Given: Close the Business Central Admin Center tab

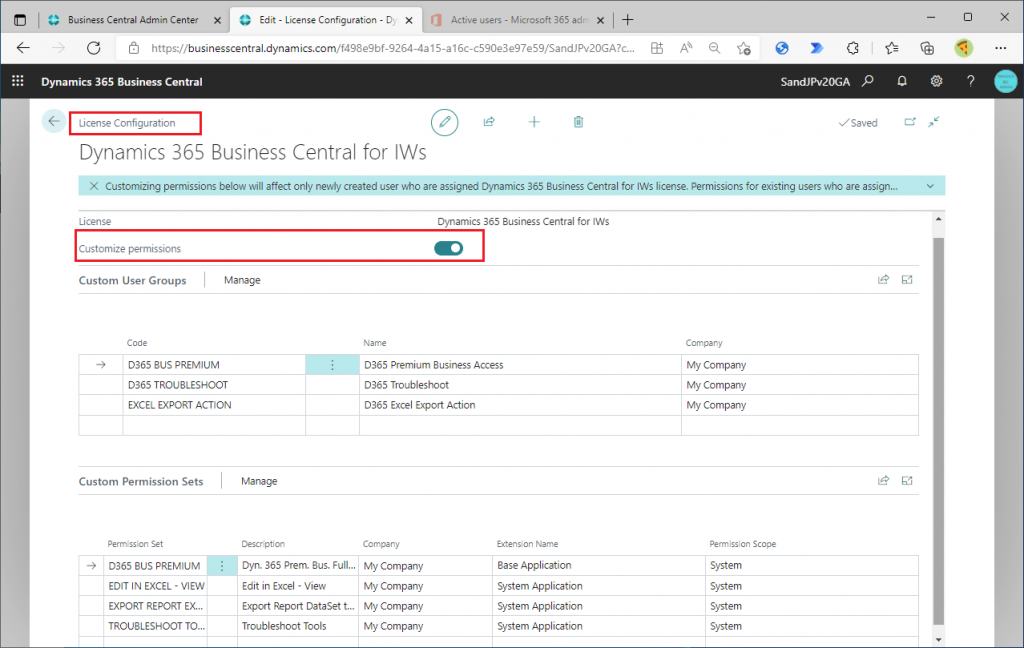Looking at the screenshot, I should click(x=217, y=20).
